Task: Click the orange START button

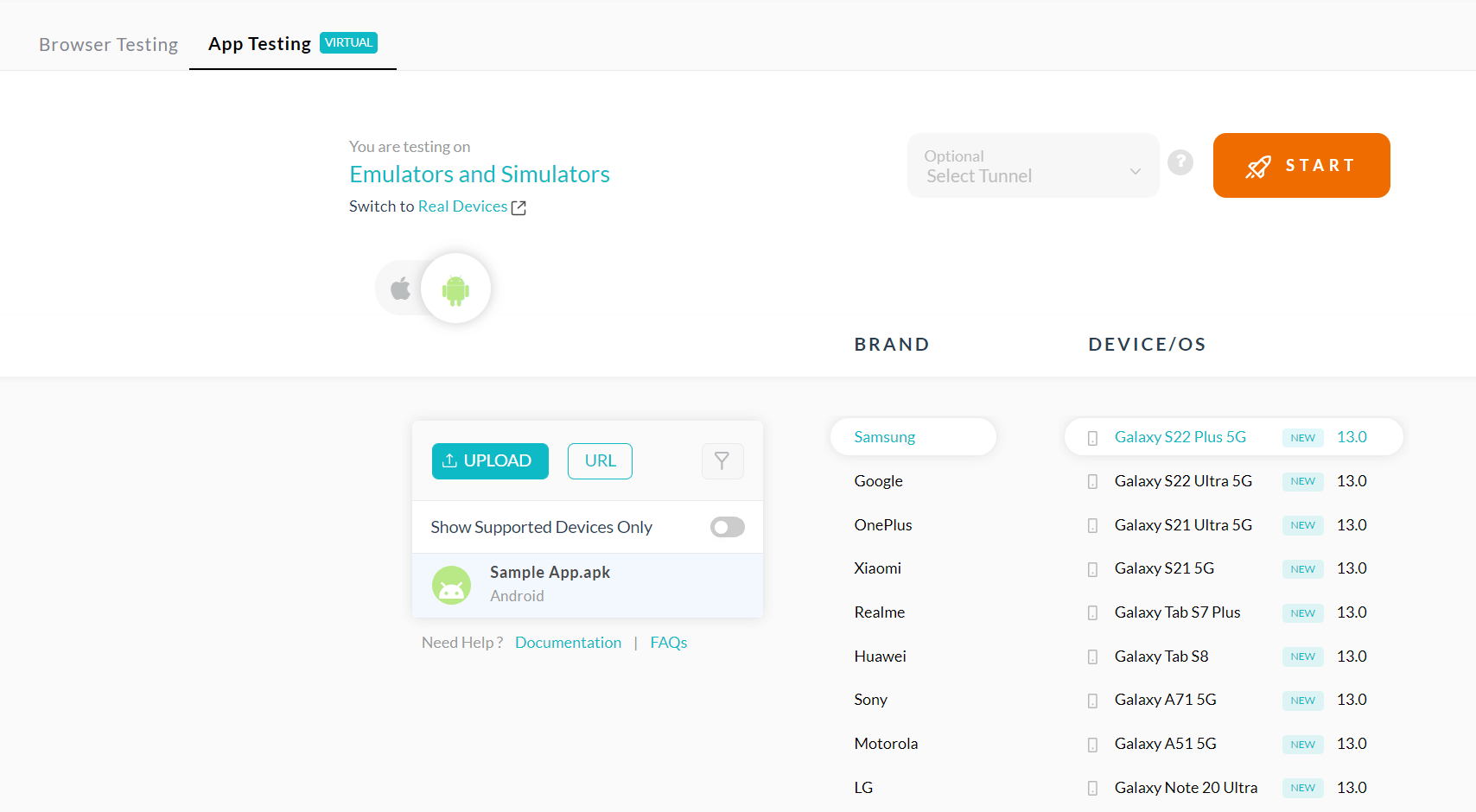Action: point(1301,165)
